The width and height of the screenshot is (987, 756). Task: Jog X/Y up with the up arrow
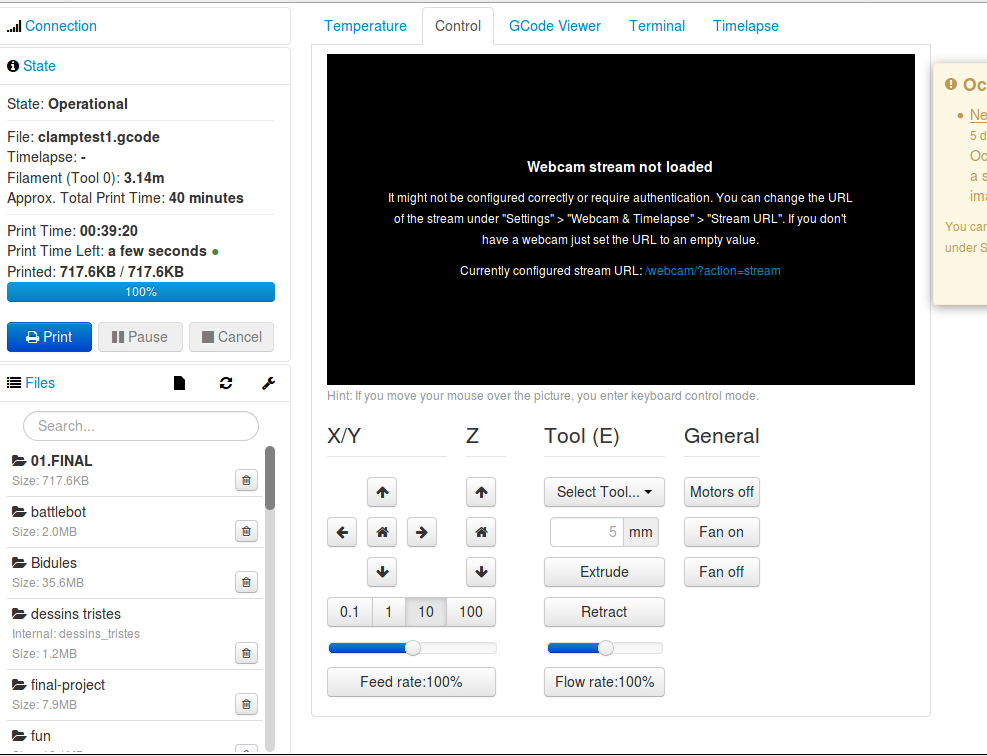click(382, 492)
